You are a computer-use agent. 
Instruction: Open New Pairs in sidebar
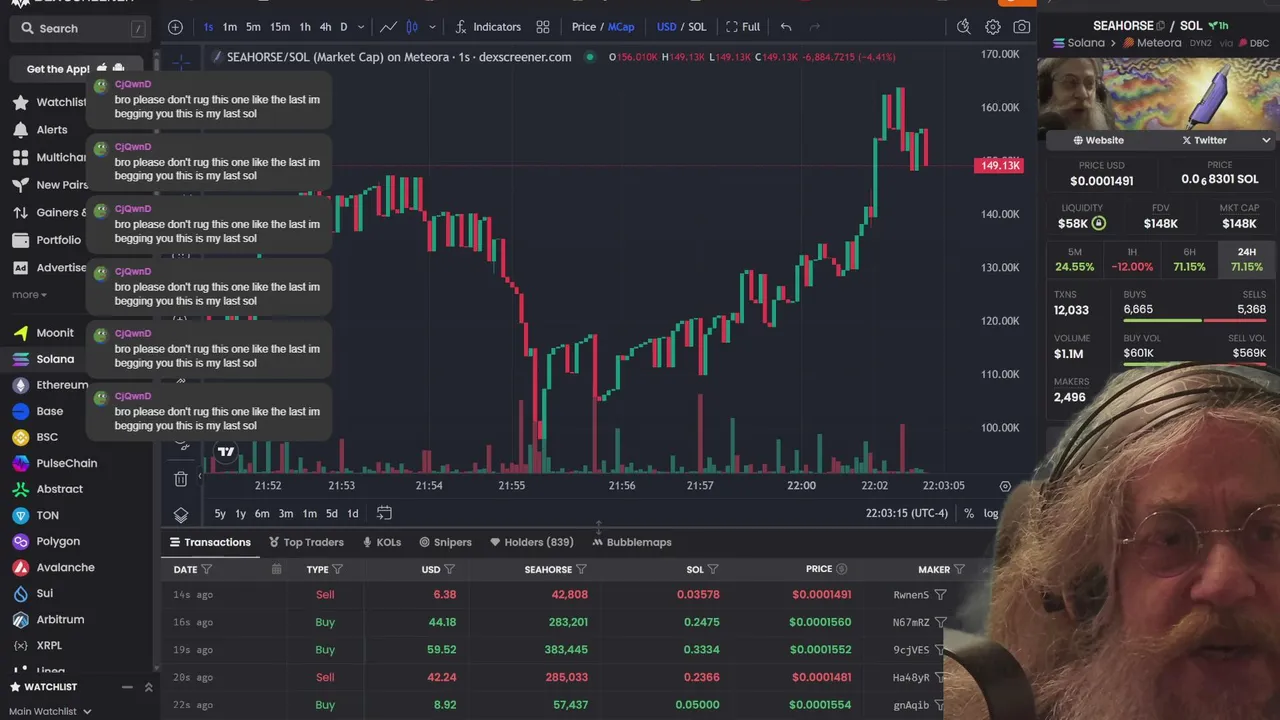52,185
